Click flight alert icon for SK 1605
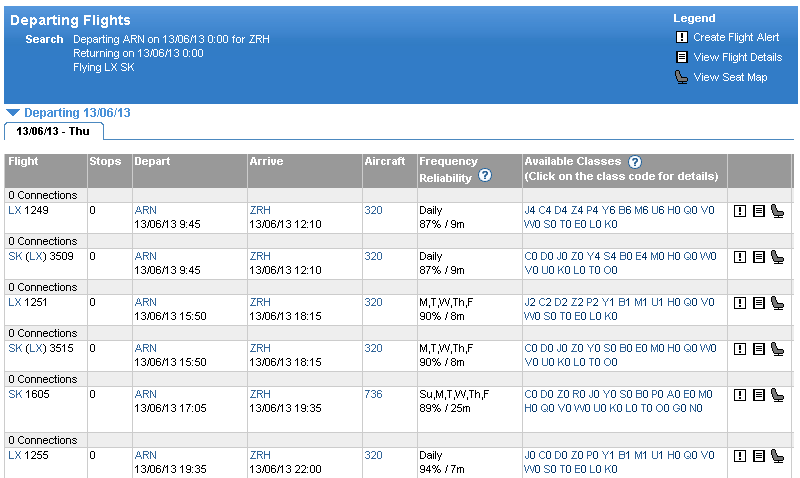Screen dimensions: 800x478 [x=740, y=395]
